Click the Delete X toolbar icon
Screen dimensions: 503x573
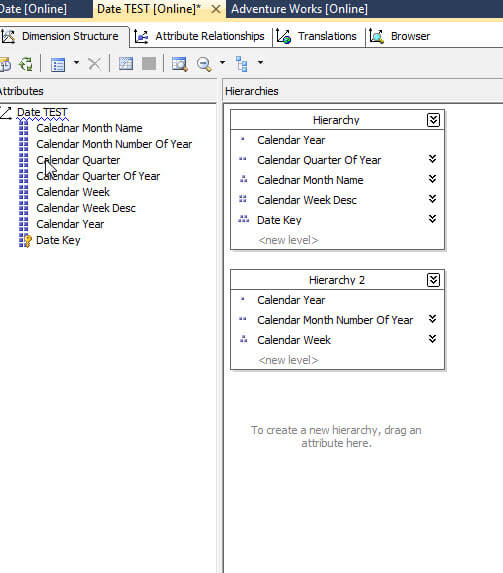(94, 64)
